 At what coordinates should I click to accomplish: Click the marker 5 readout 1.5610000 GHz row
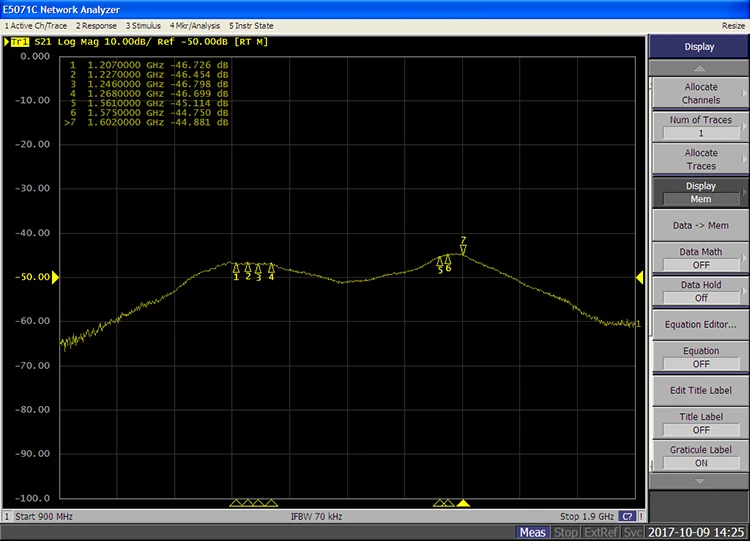pyautogui.click(x=149, y=103)
